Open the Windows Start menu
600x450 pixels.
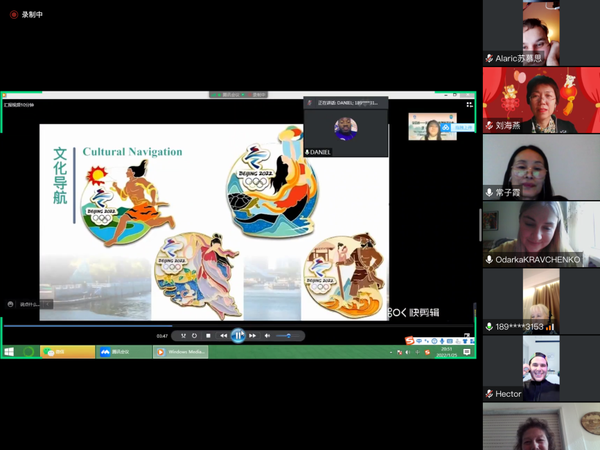[9, 352]
